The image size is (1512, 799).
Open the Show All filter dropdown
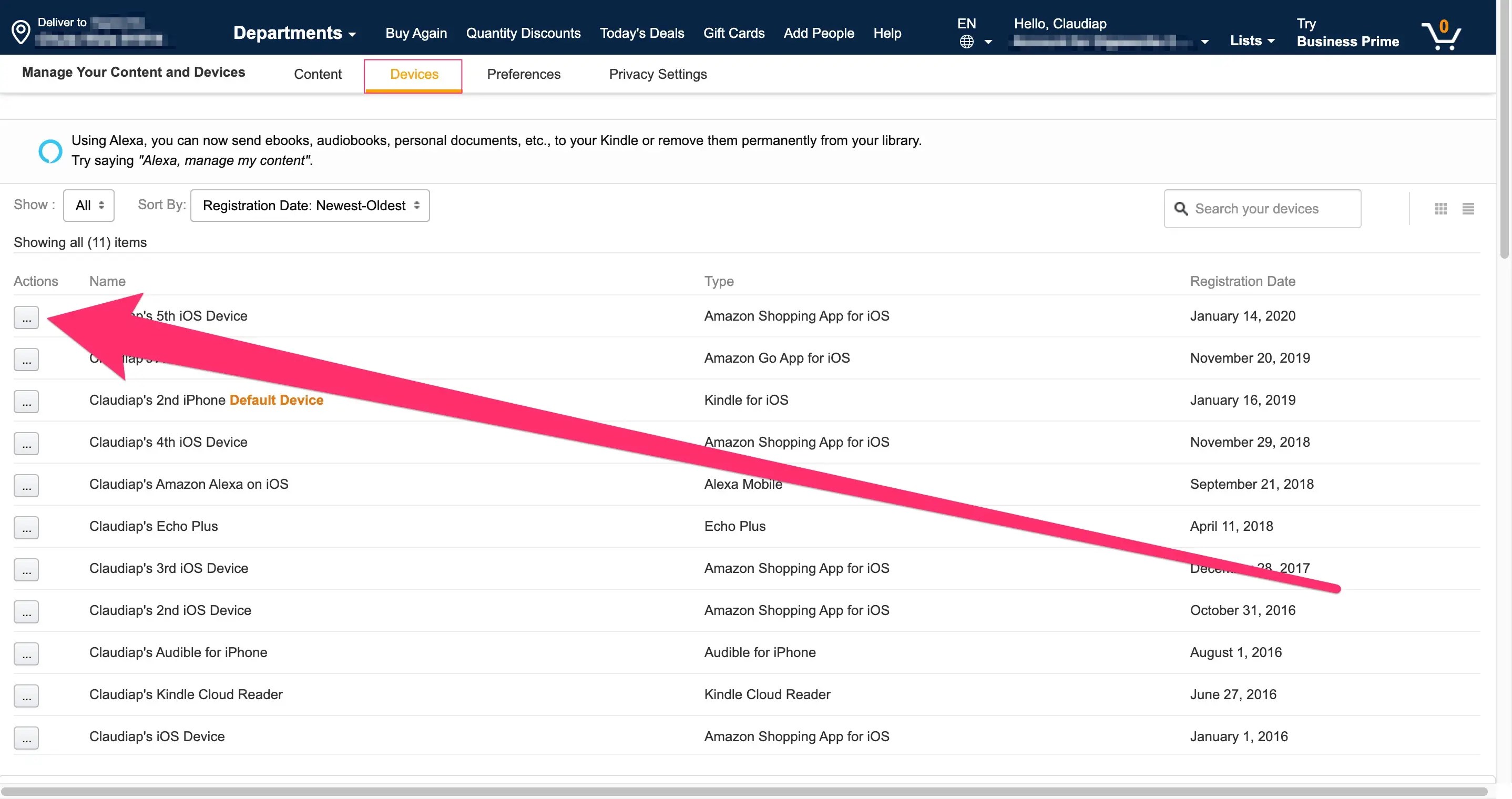89,206
